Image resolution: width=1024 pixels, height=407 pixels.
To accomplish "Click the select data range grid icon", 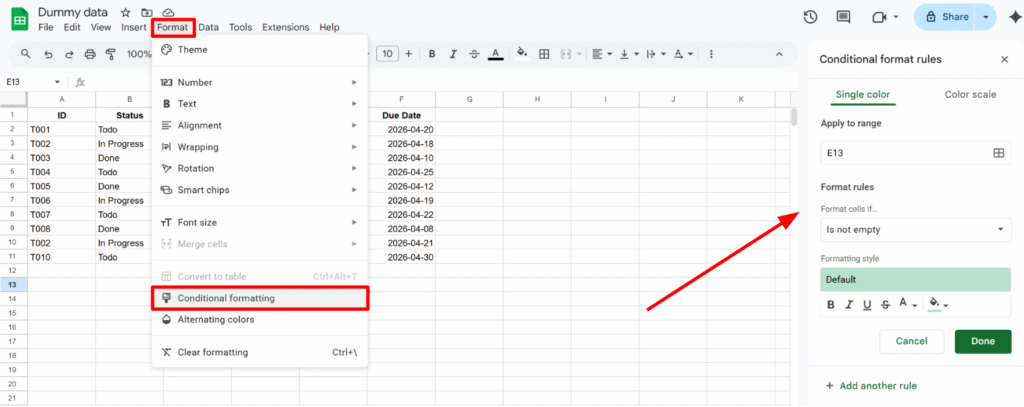I will click(997, 153).
